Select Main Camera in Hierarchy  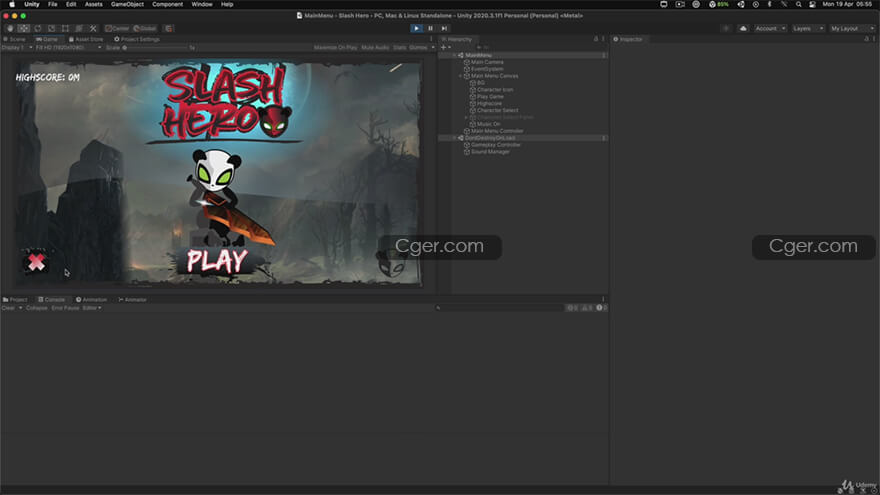click(484, 62)
